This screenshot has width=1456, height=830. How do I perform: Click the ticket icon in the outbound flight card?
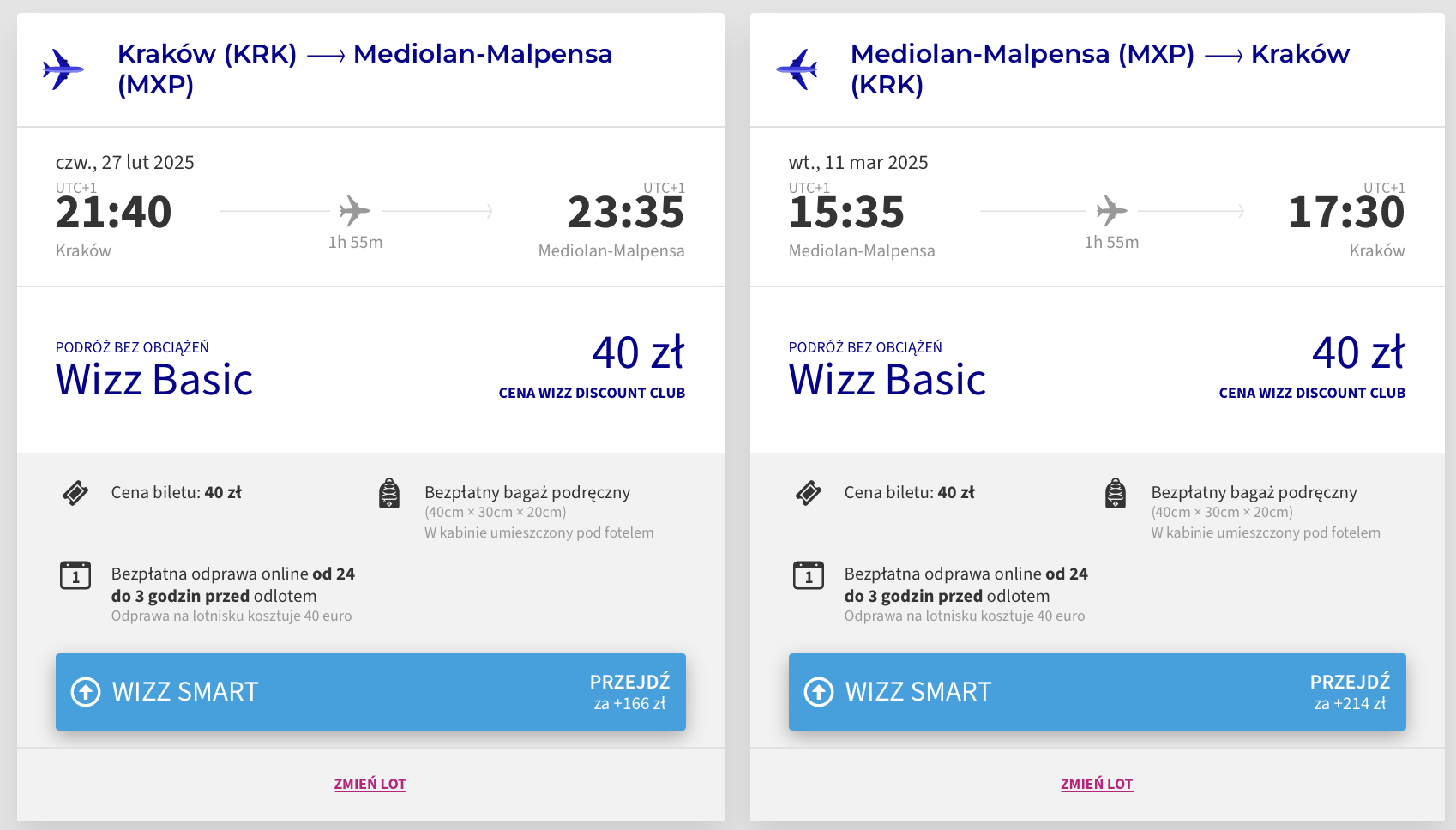(75, 493)
